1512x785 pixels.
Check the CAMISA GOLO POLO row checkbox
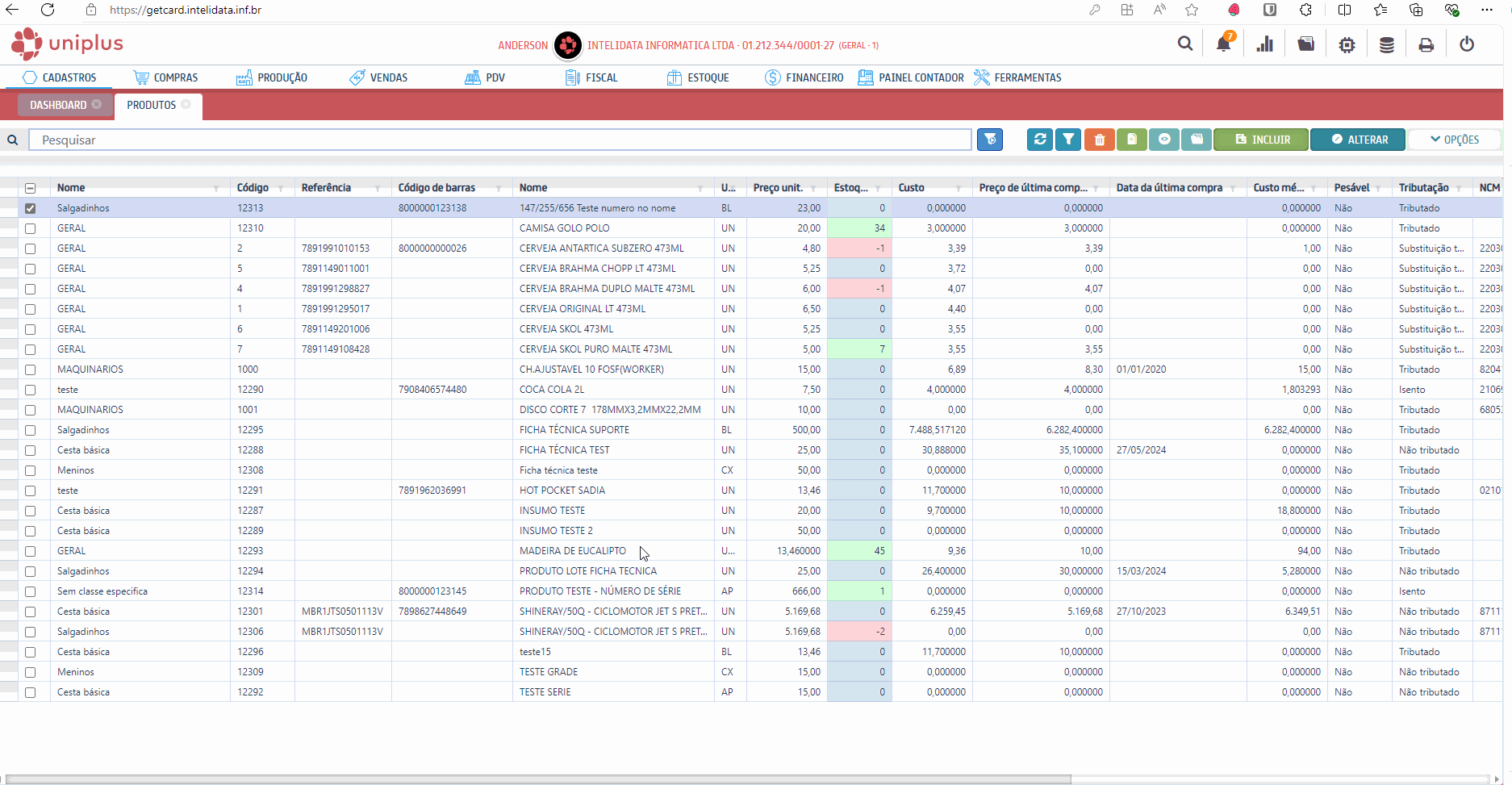pyautogui.click(x=30, y=228)
